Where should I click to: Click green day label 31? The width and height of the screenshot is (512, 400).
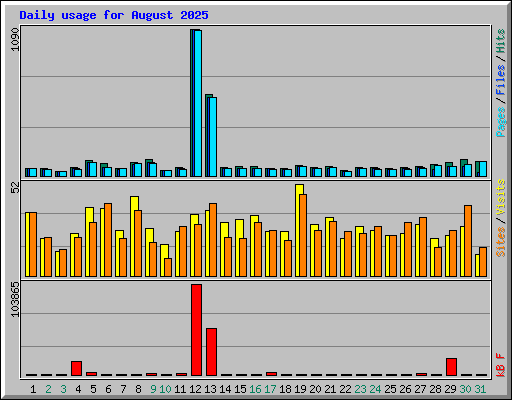[480, 389]
